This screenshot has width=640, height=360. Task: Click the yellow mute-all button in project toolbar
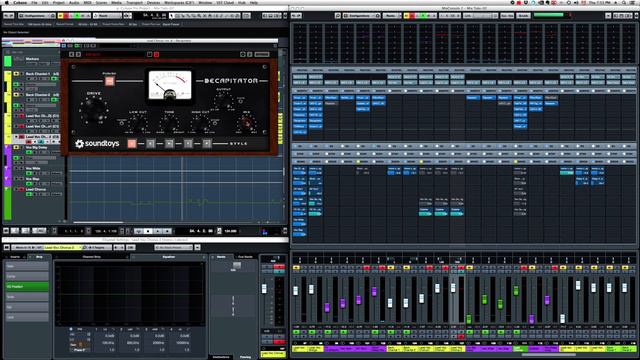click(60, 16)
